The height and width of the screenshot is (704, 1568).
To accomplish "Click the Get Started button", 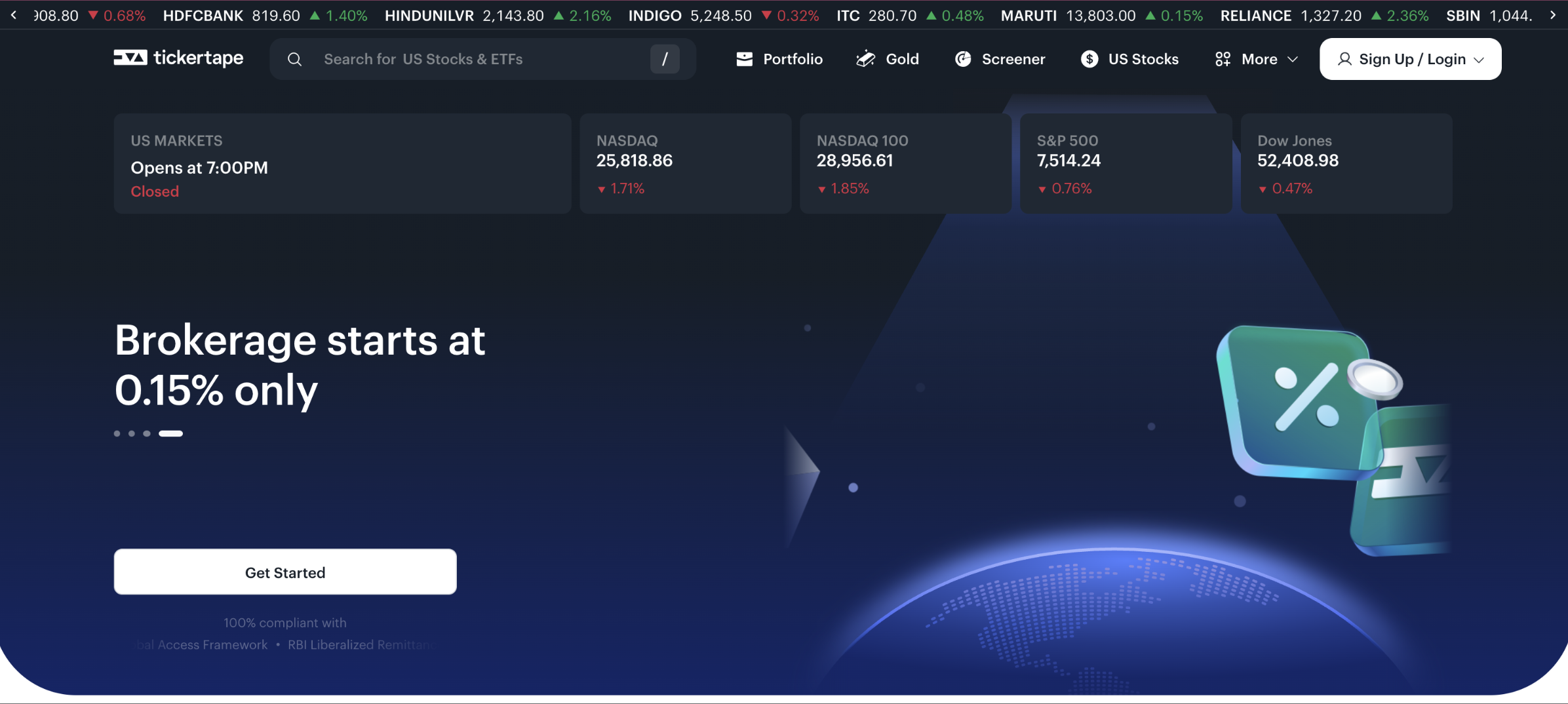I will (x=285, y=572).
